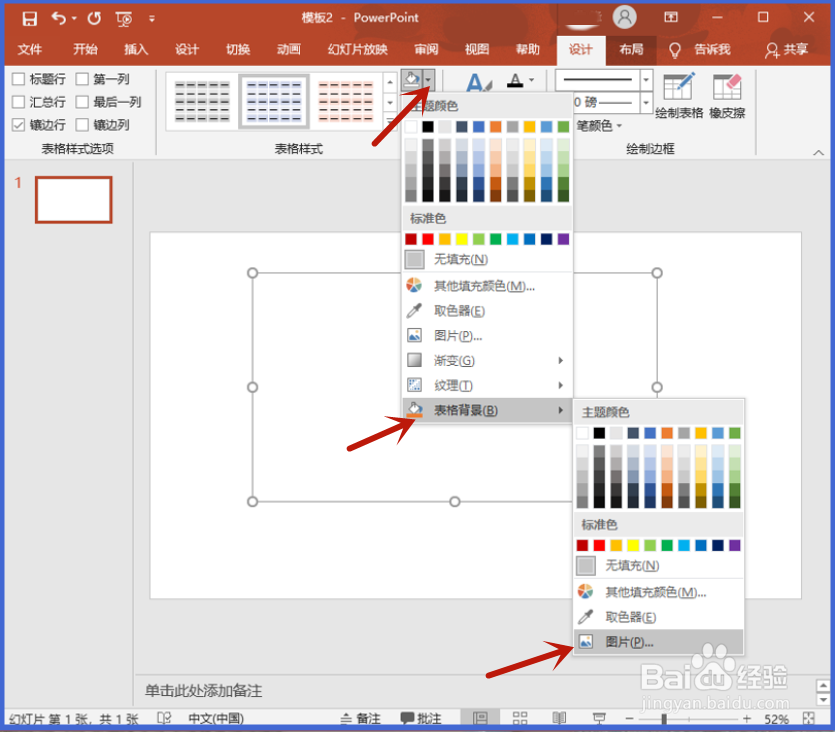This screenshot has width=835, height=732.
Task: Click zoom in plus button
Action: [x=747, y=719]
